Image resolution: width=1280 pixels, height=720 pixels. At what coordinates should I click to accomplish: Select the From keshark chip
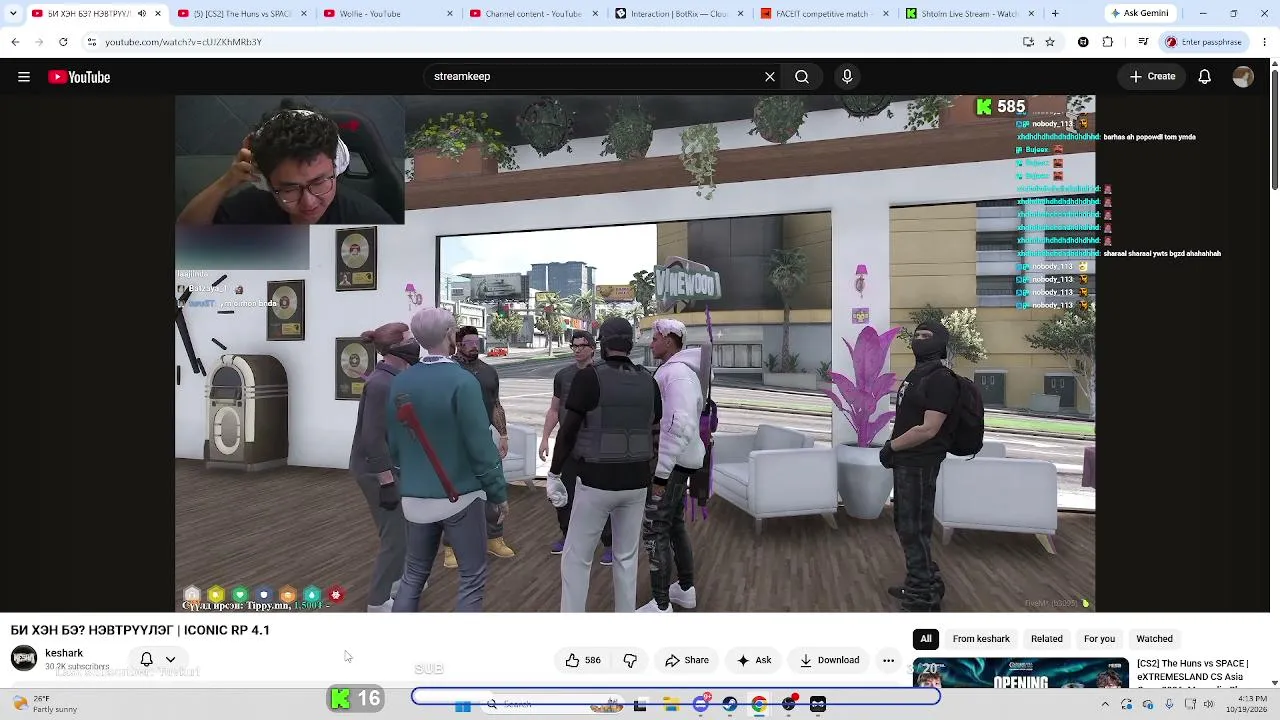981,639
